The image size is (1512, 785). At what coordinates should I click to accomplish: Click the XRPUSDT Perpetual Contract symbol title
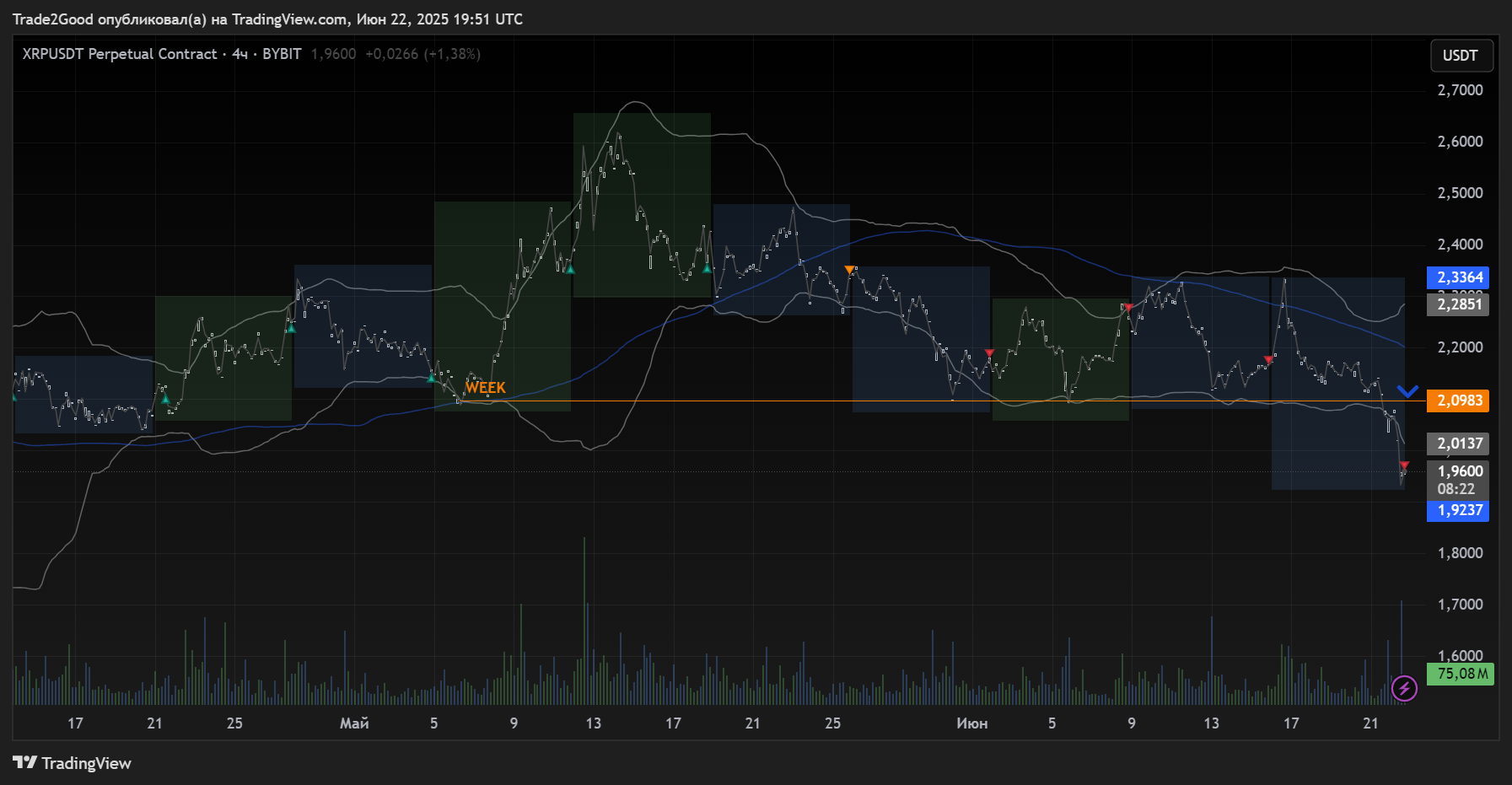[120, 54]
